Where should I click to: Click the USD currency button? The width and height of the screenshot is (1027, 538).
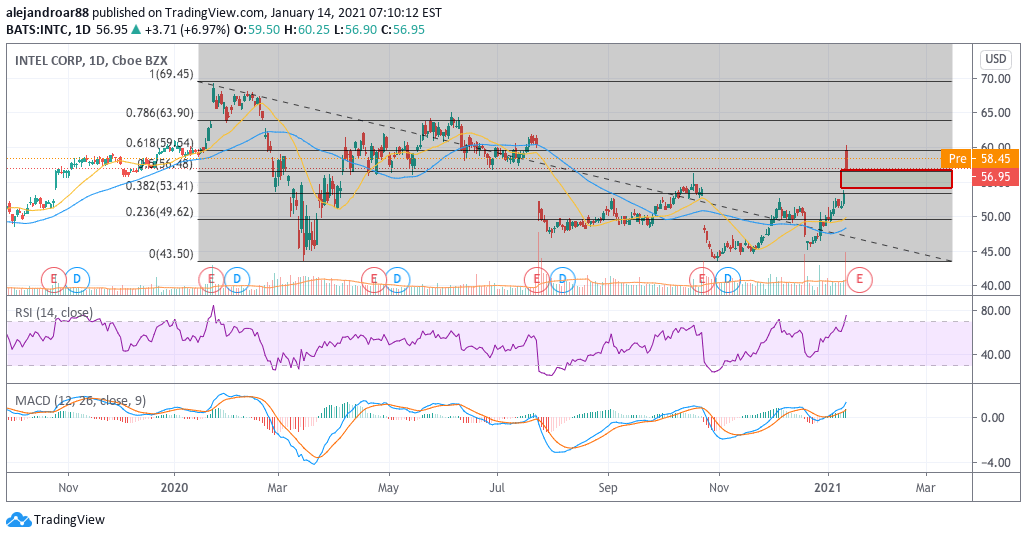click(x=996, y=59)
